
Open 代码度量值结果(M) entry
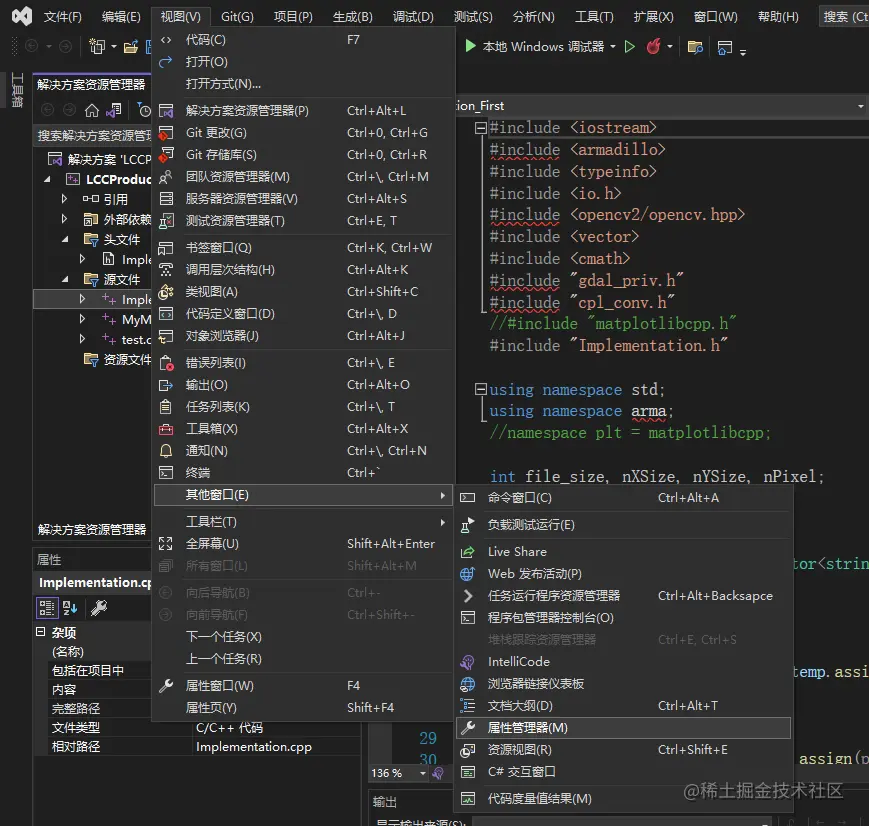coord(623,799)
